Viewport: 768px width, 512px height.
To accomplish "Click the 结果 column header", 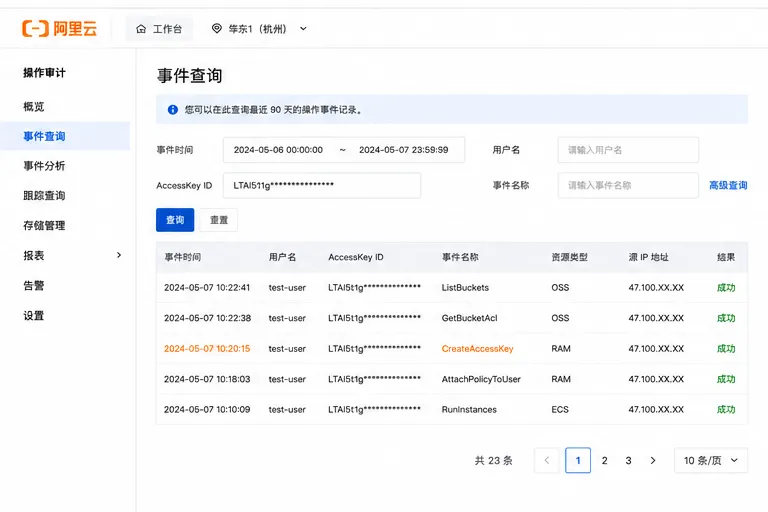I will (726, 257).
